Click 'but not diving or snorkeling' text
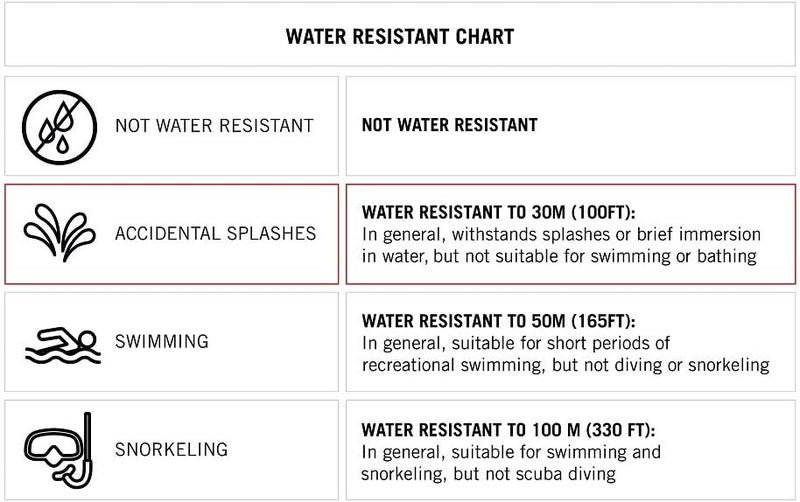The image size is (800, 502). coord(661,365)
